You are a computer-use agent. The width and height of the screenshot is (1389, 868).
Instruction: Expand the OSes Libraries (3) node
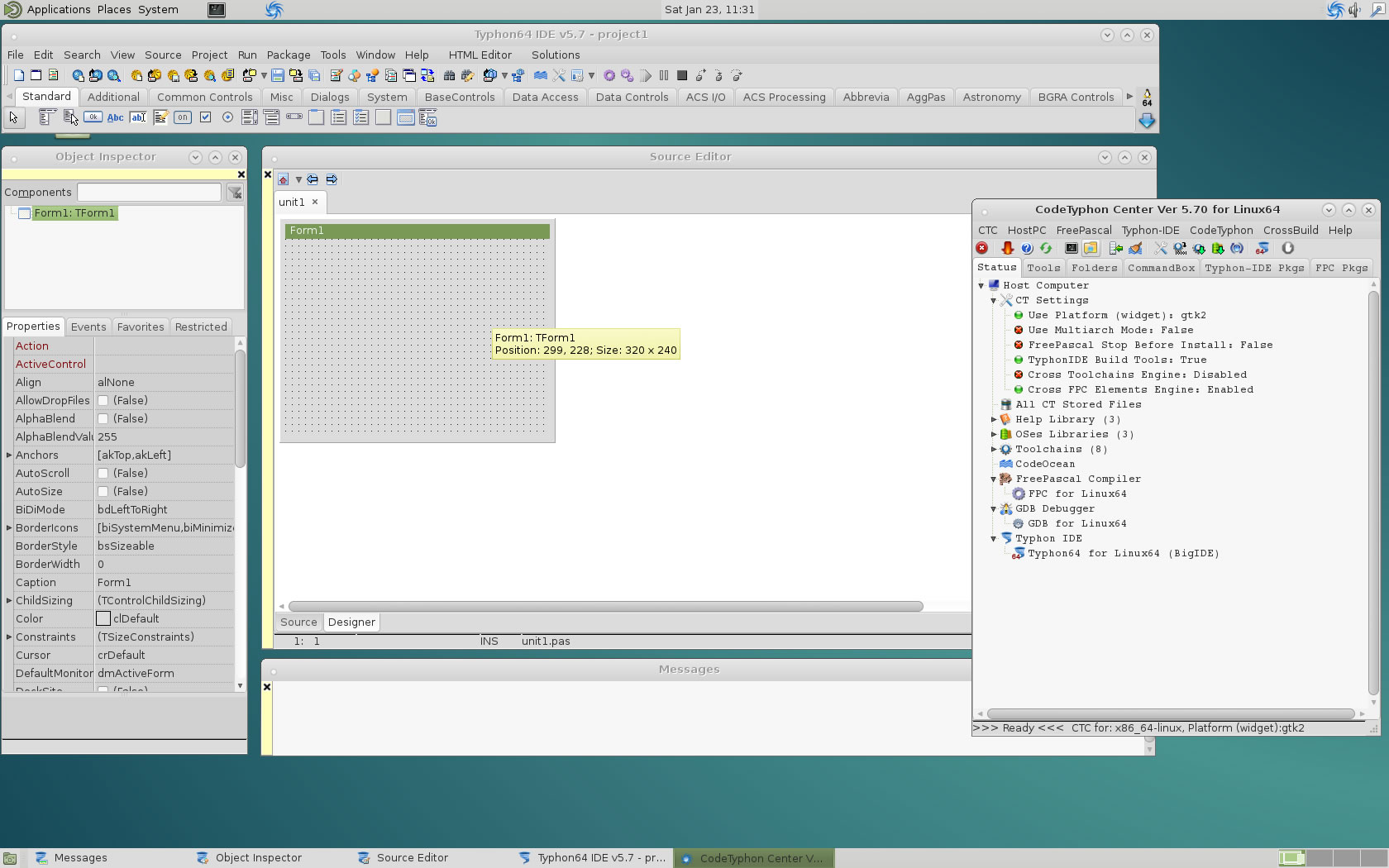(994, 435)
